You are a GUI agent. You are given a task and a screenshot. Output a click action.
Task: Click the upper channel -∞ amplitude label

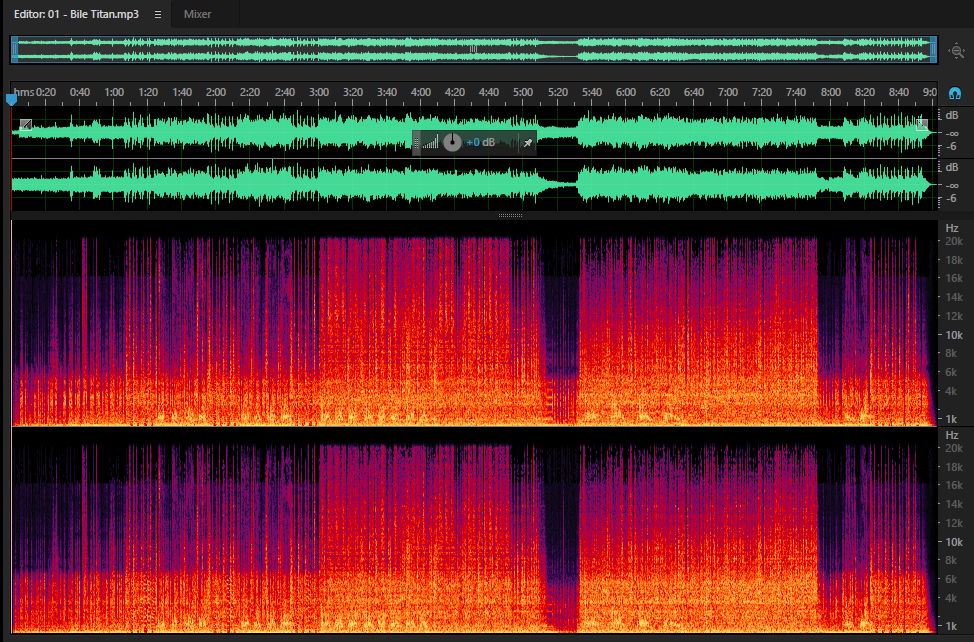(952, 133)
